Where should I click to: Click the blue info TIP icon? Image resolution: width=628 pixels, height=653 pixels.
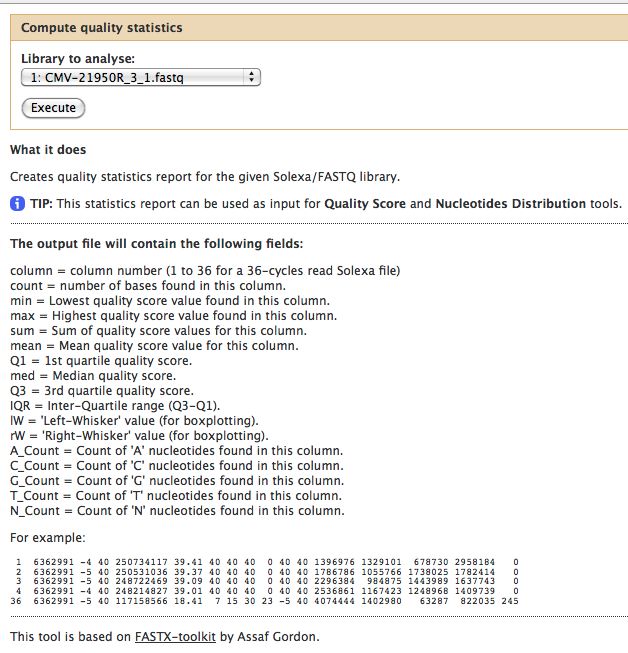(17, 204)
